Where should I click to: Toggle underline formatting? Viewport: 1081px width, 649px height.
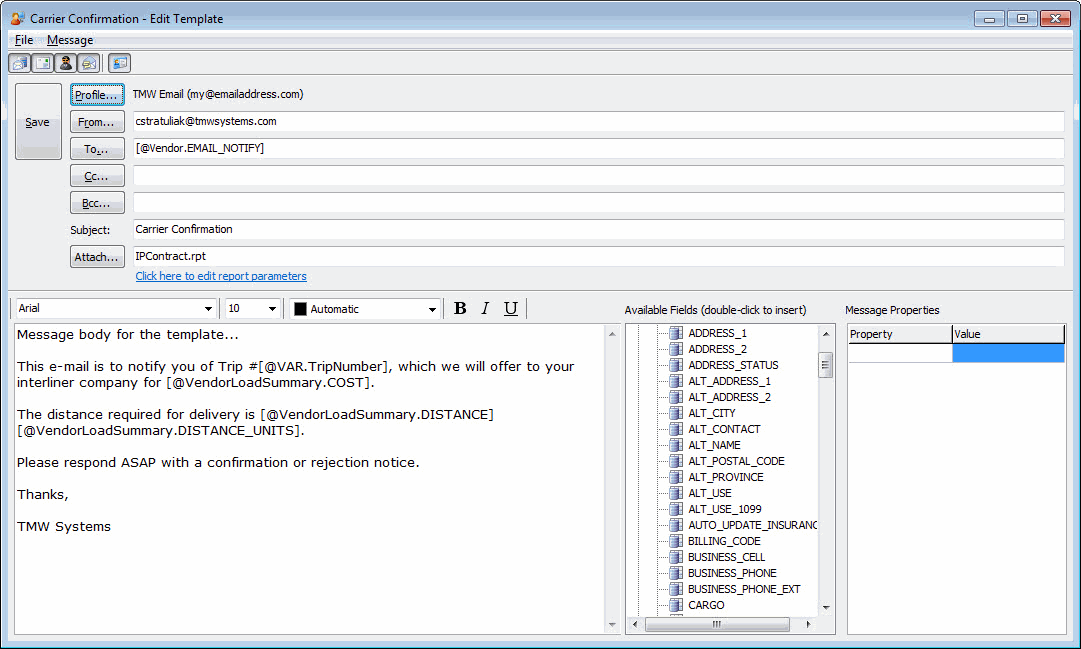[510, 309]
